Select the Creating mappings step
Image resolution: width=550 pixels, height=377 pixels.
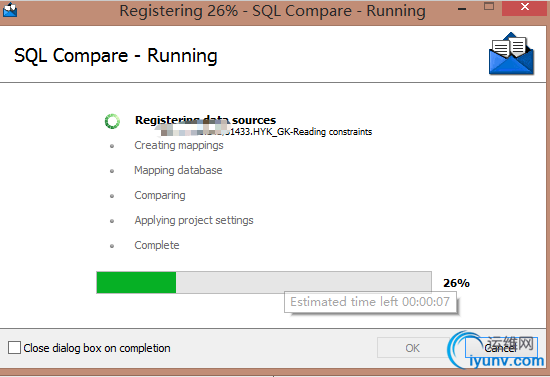[179, 145]
